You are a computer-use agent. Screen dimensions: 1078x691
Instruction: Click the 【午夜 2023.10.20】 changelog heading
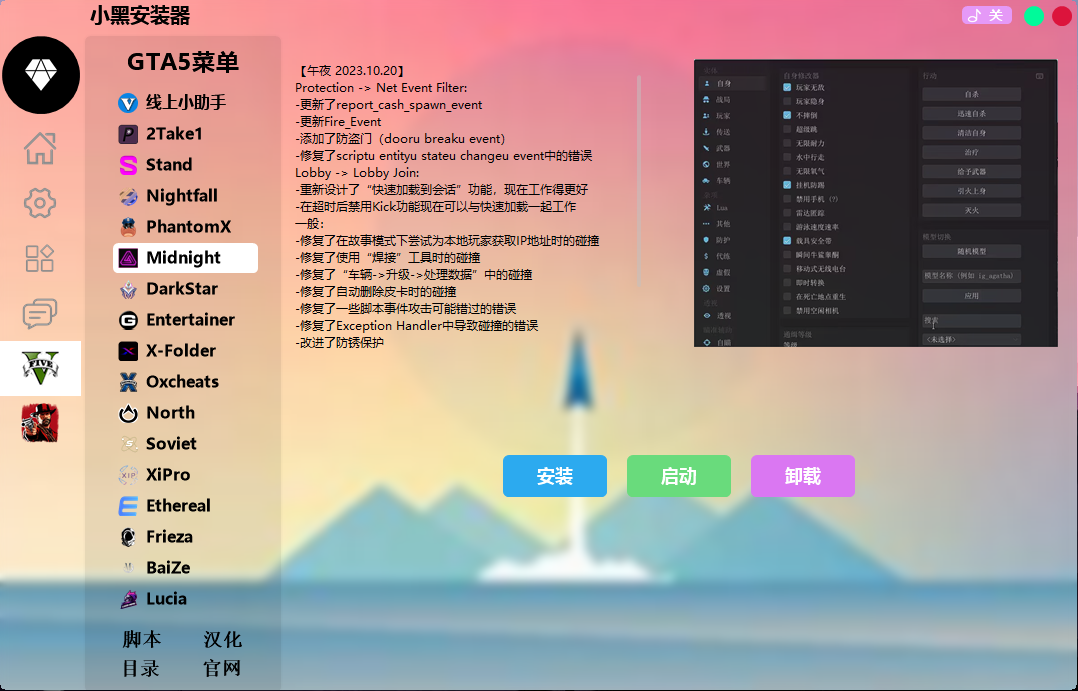coord(350,71)
